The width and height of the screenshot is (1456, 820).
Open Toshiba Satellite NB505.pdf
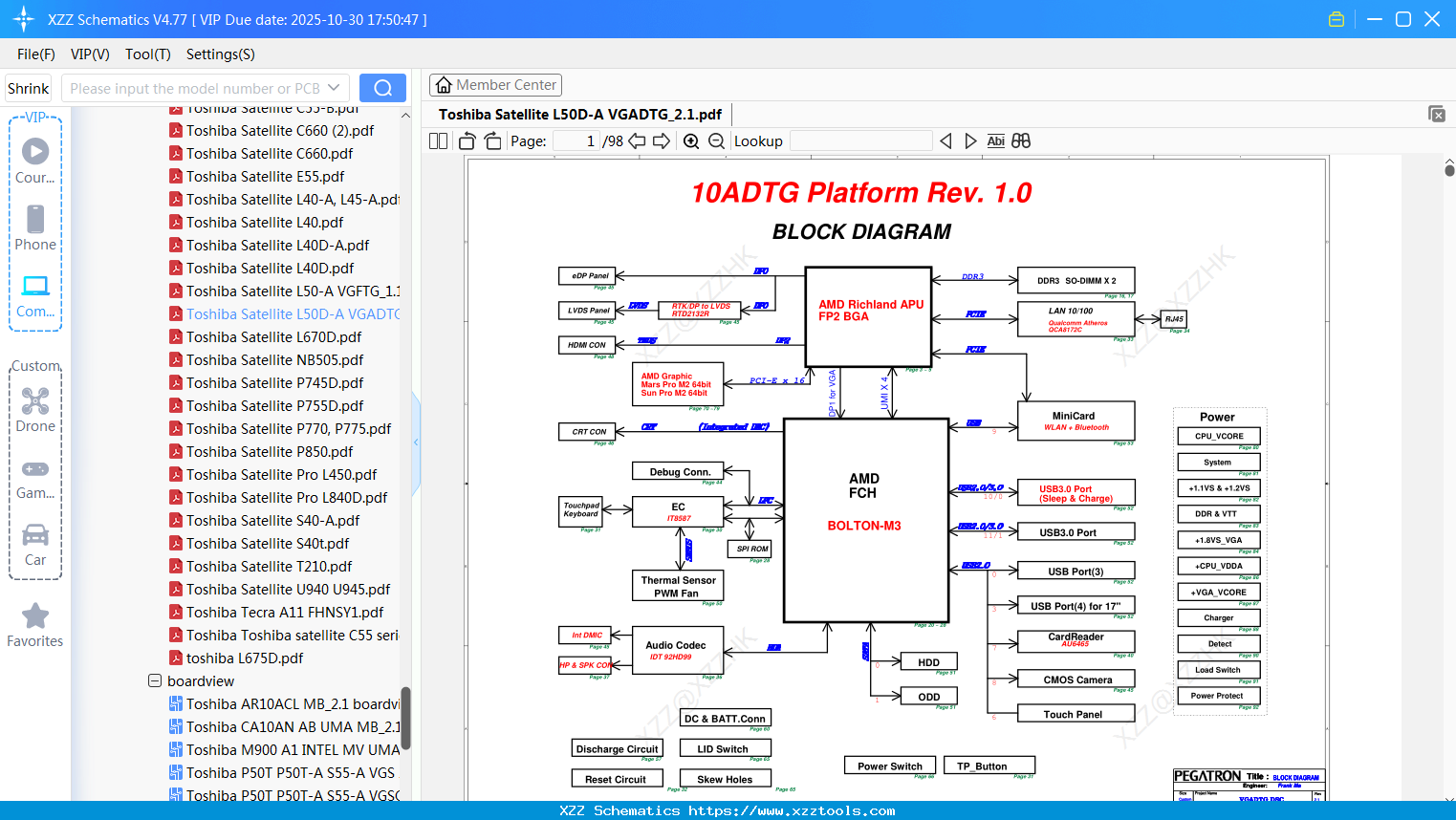pyautogui.click(x=275, y=359)
